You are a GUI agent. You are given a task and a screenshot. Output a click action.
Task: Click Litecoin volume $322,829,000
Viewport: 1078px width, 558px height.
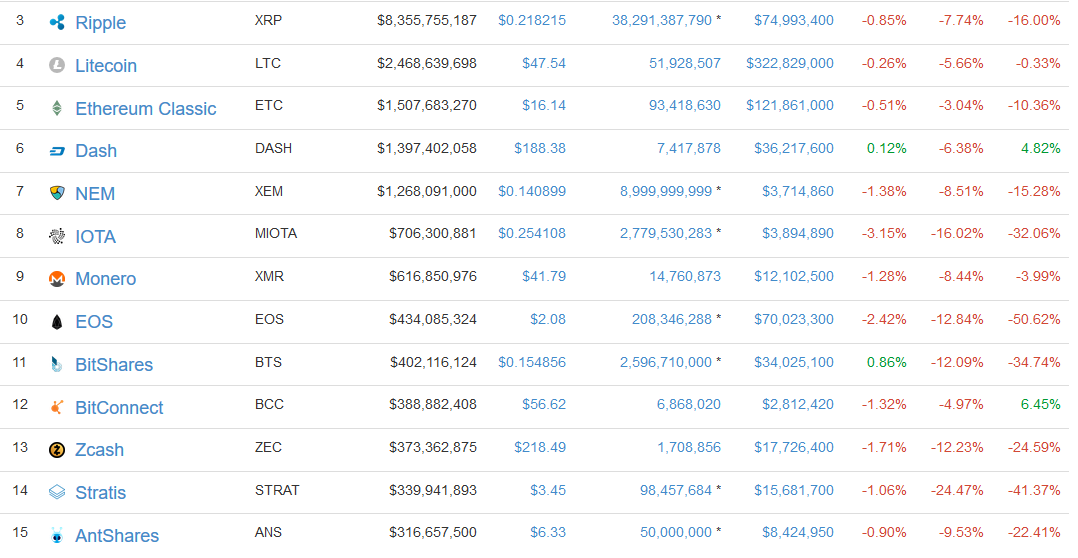tap(790, 63)
